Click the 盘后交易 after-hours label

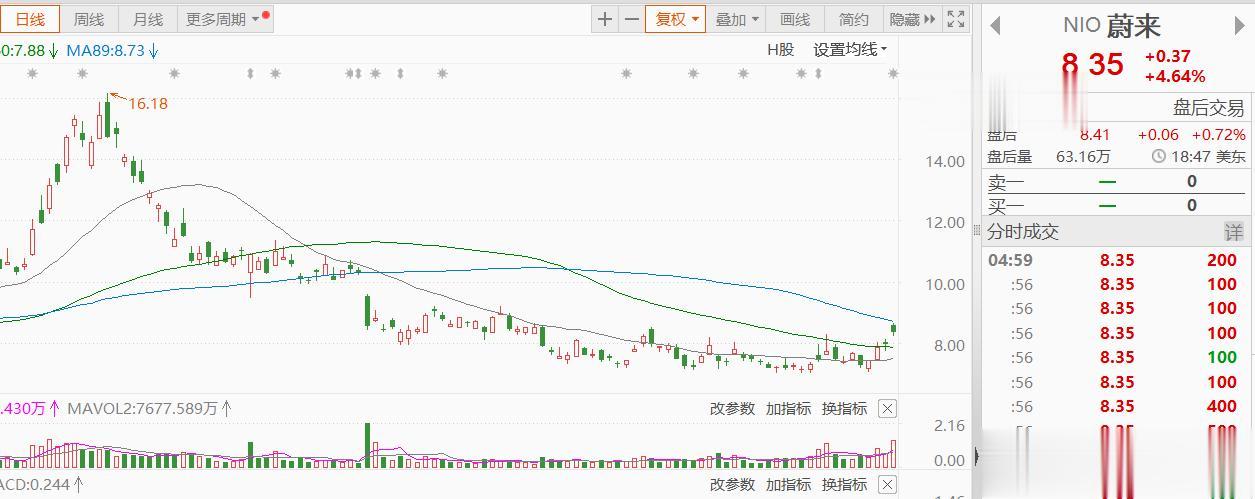click(1208, 108)
